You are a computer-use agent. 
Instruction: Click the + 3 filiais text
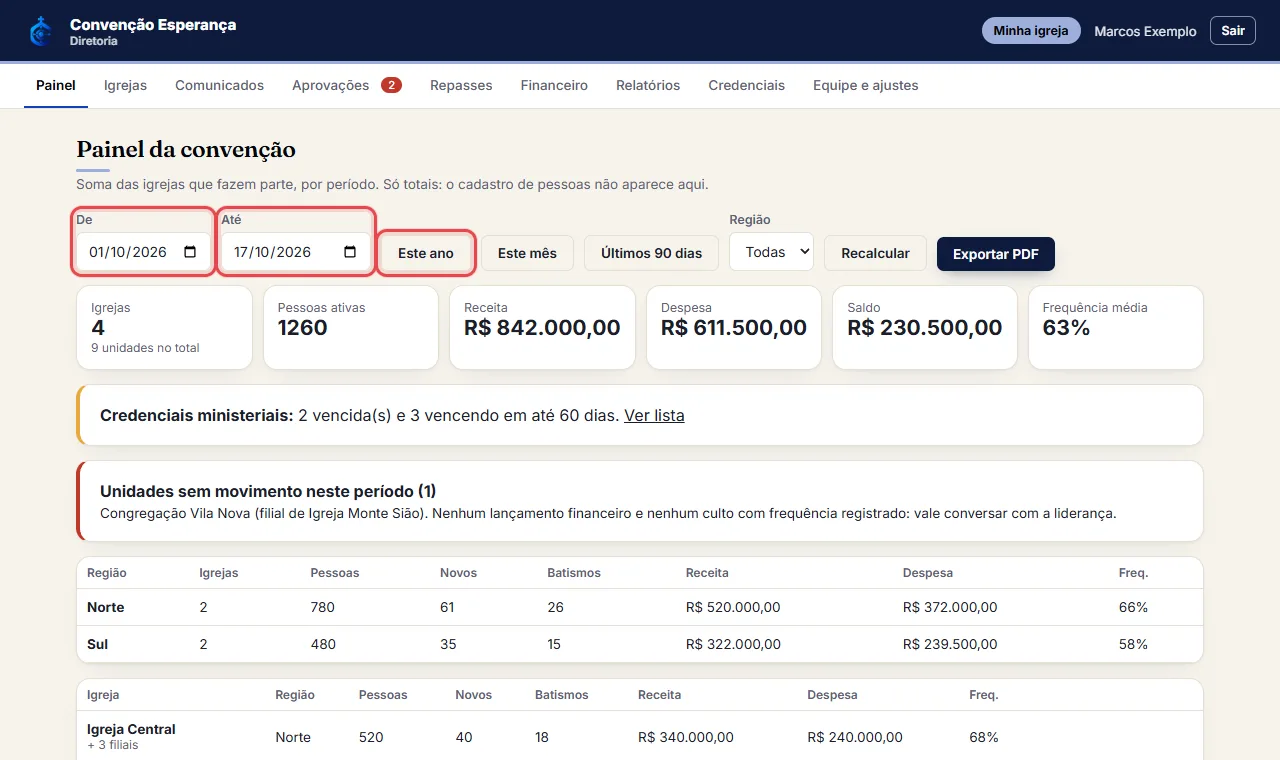click(112, 745)
